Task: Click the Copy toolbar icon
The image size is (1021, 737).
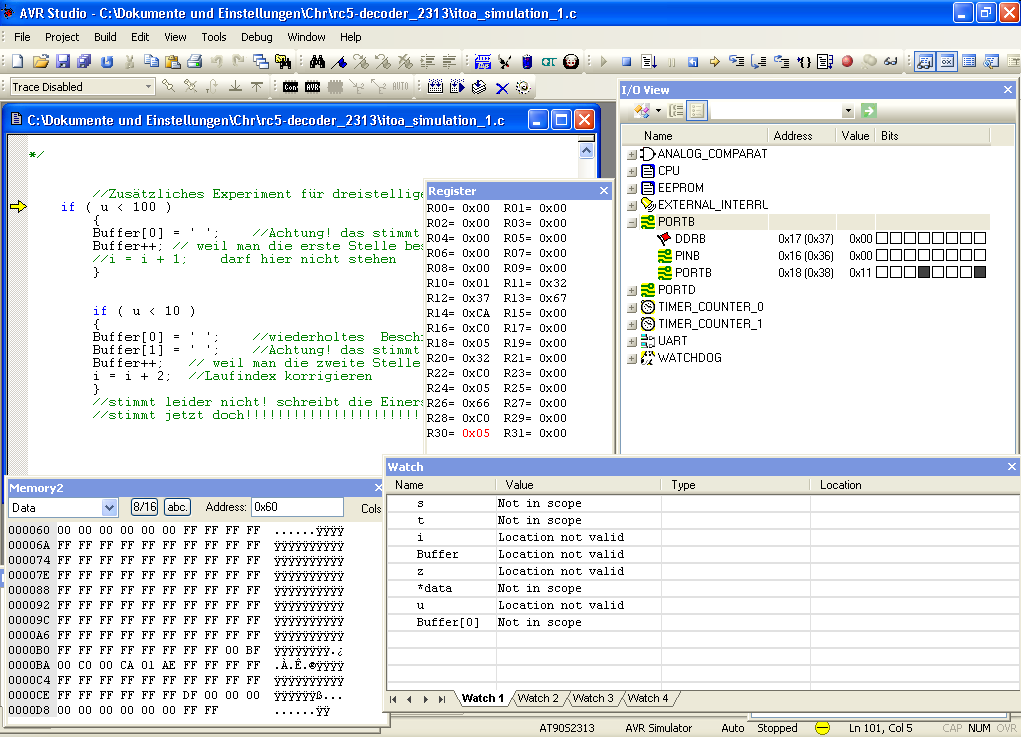Action: [x=151, y=61]
